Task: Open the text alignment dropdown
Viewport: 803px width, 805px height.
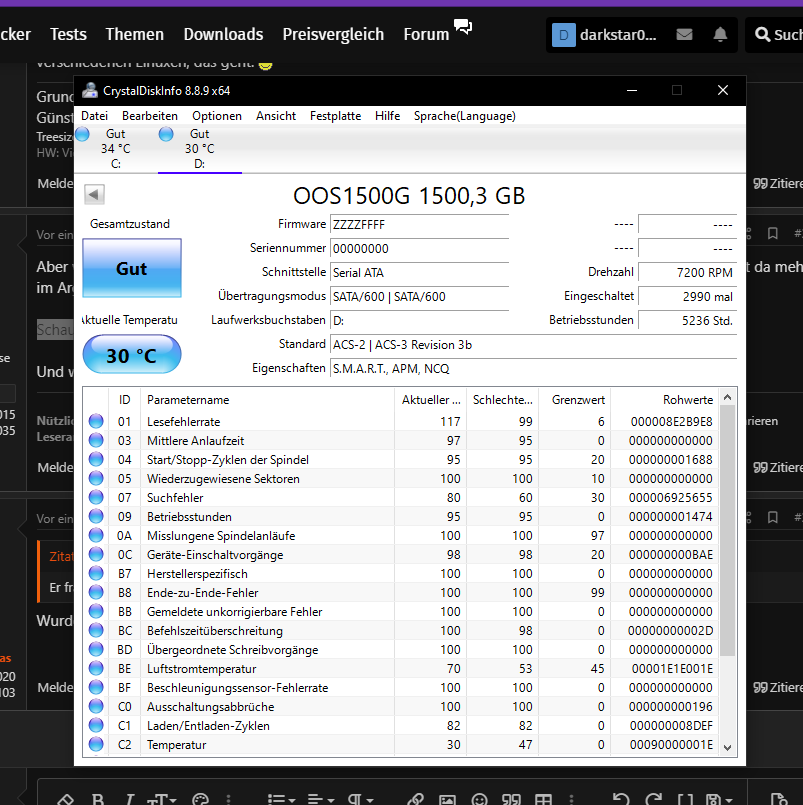Action: 319,799
